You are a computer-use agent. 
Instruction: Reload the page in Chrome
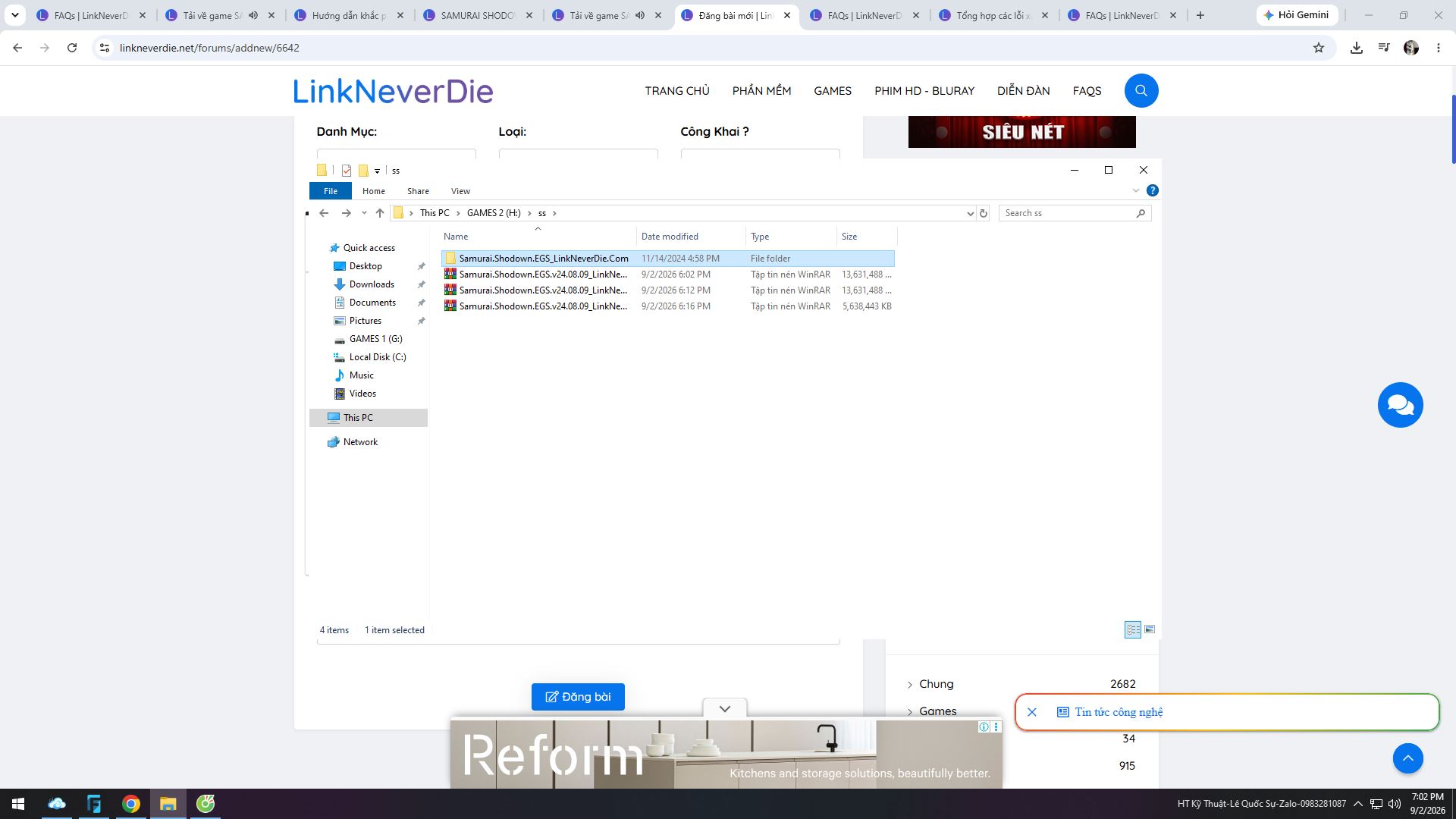72,48
